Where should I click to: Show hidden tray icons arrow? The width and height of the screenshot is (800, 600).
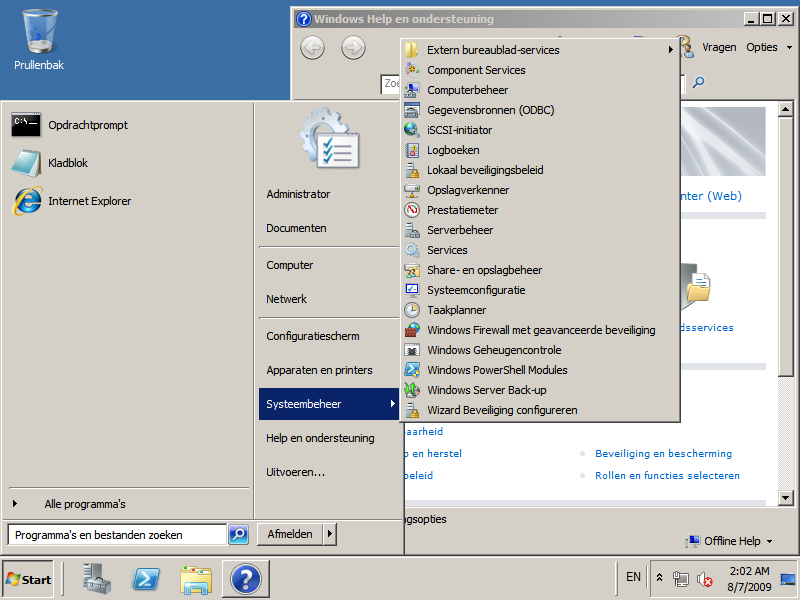click(x=659, y=578)
